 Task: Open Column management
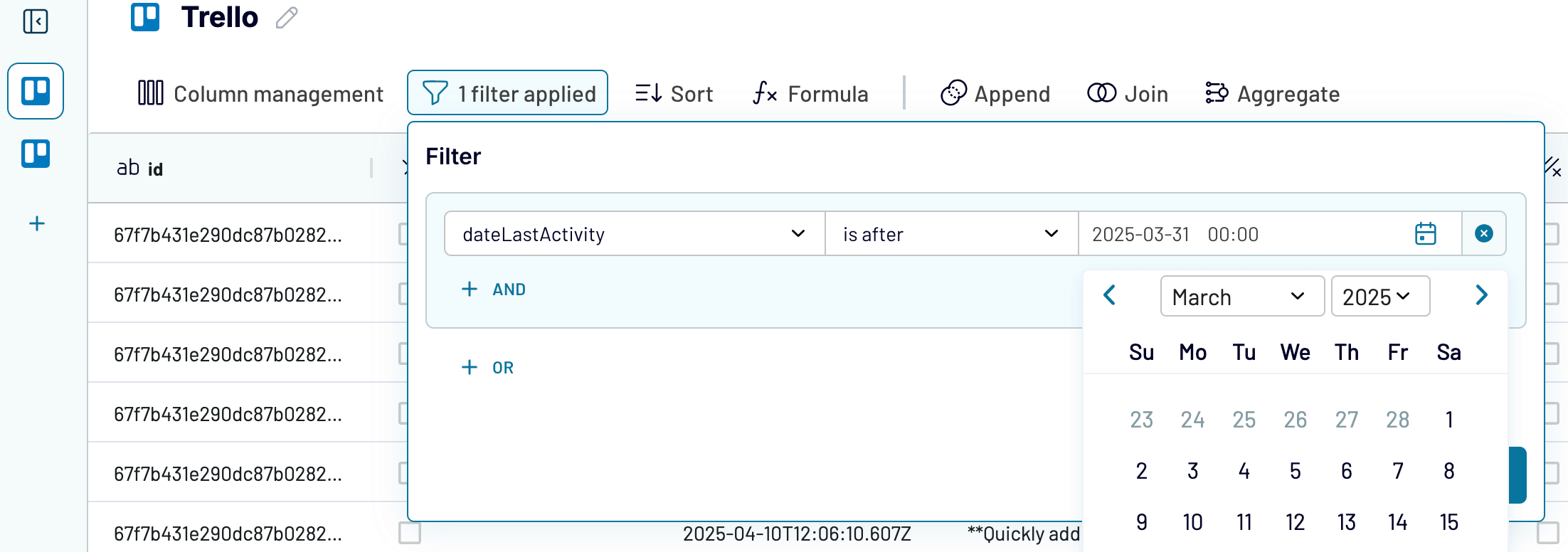pyautogui.click(x=260, y=94)
